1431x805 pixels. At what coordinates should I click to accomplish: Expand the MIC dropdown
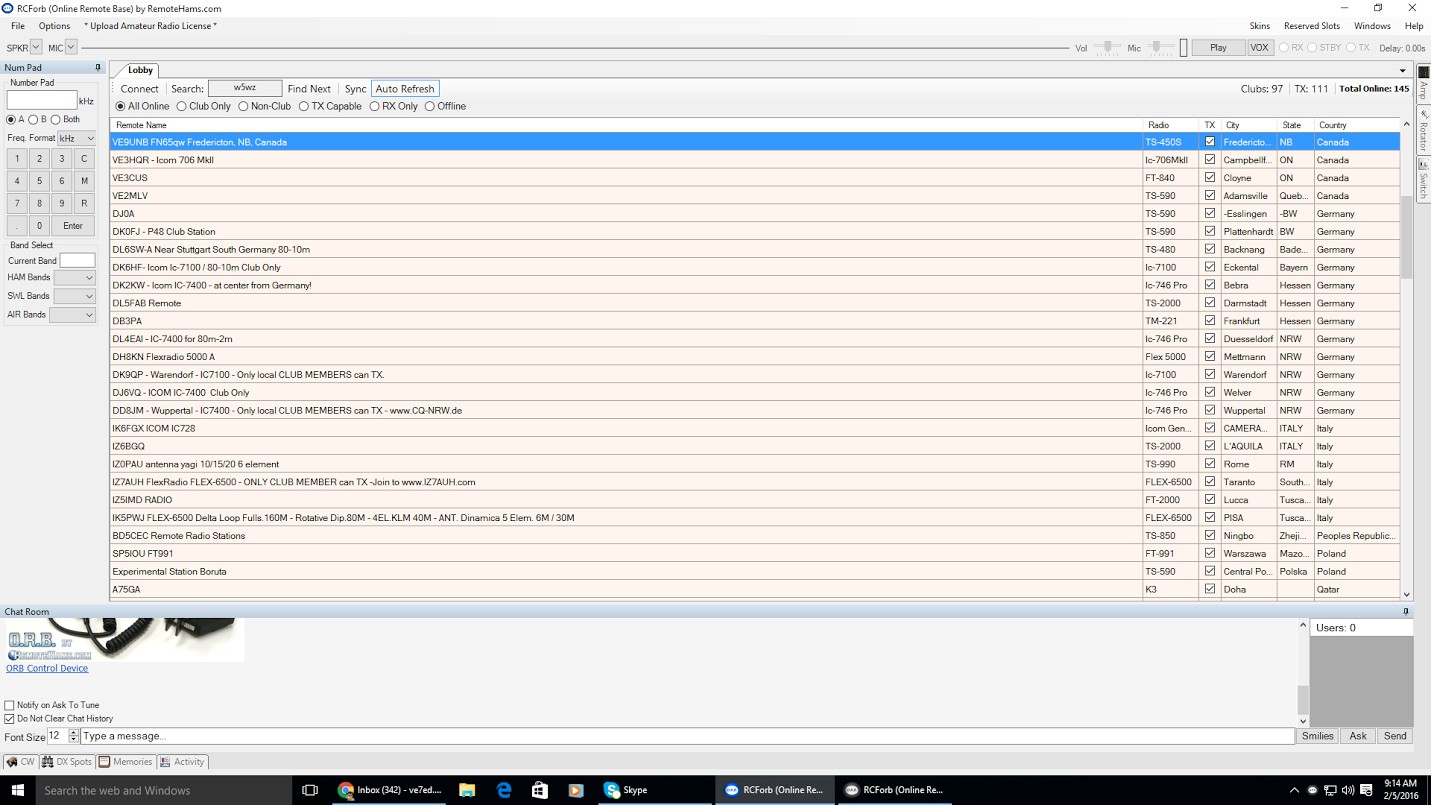tap(71, 47)
